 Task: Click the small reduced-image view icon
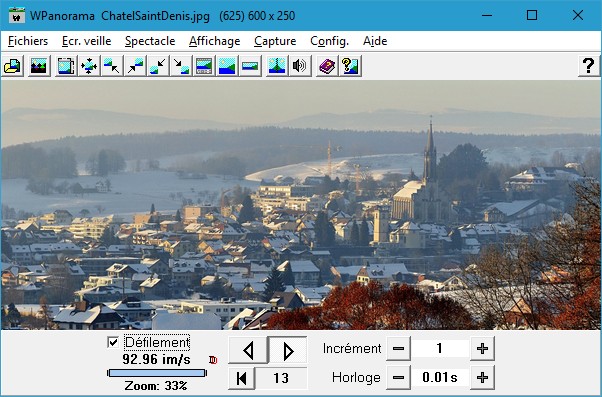click(250, 66)
